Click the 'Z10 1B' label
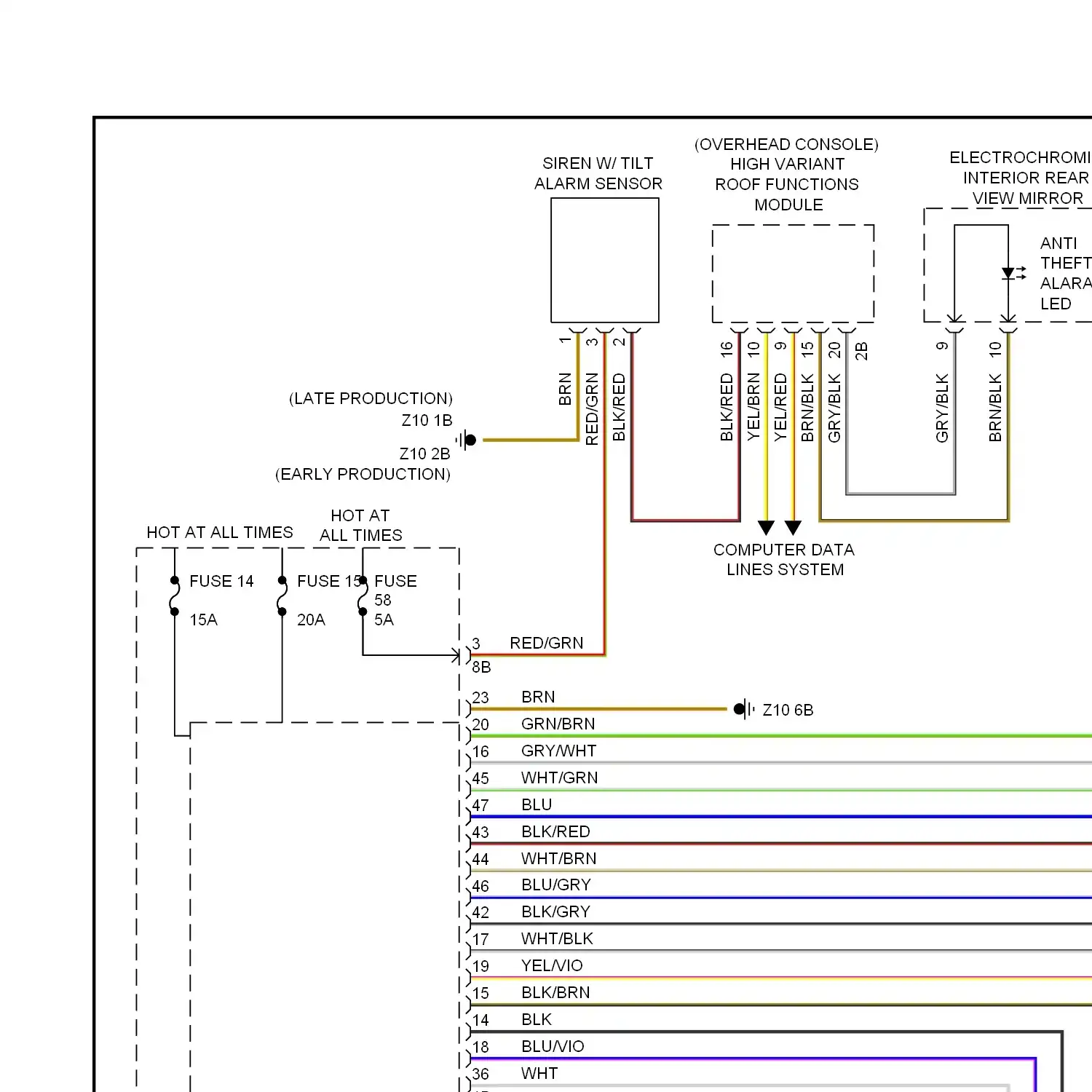1092x1092 pixels. (427, 420)
